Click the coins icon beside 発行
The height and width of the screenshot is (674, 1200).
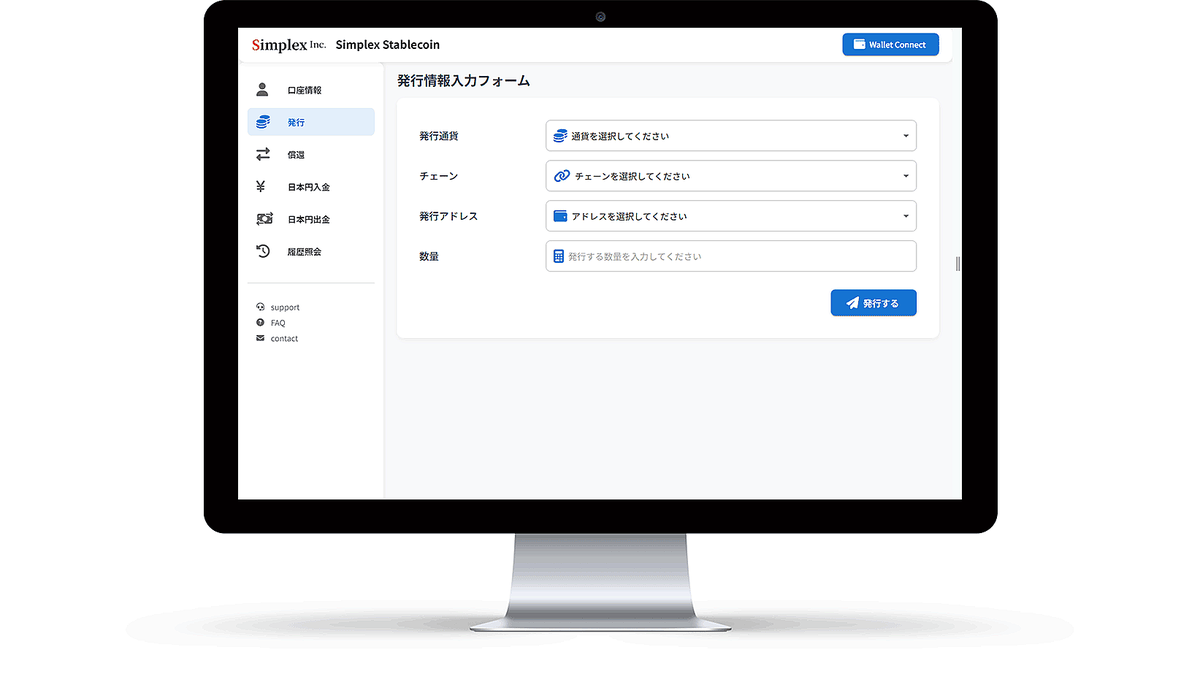262,121
